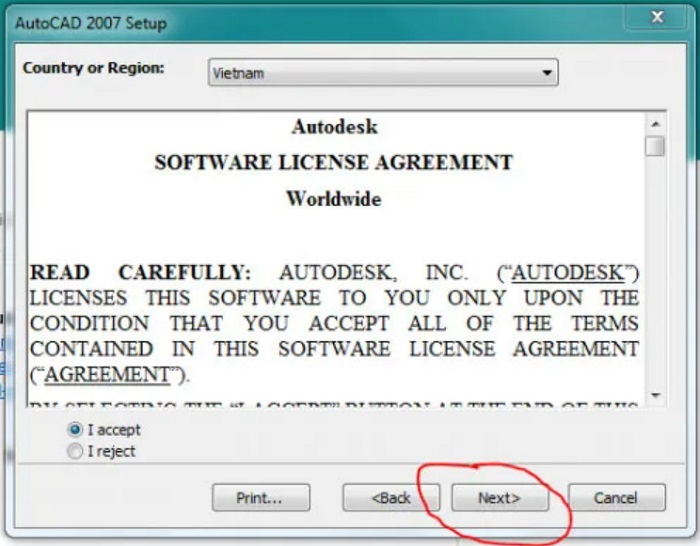This screenshot has width=700, height=546.
Task: Click the "READ CAREFULLY:" bold text
Action: (140, 273)
